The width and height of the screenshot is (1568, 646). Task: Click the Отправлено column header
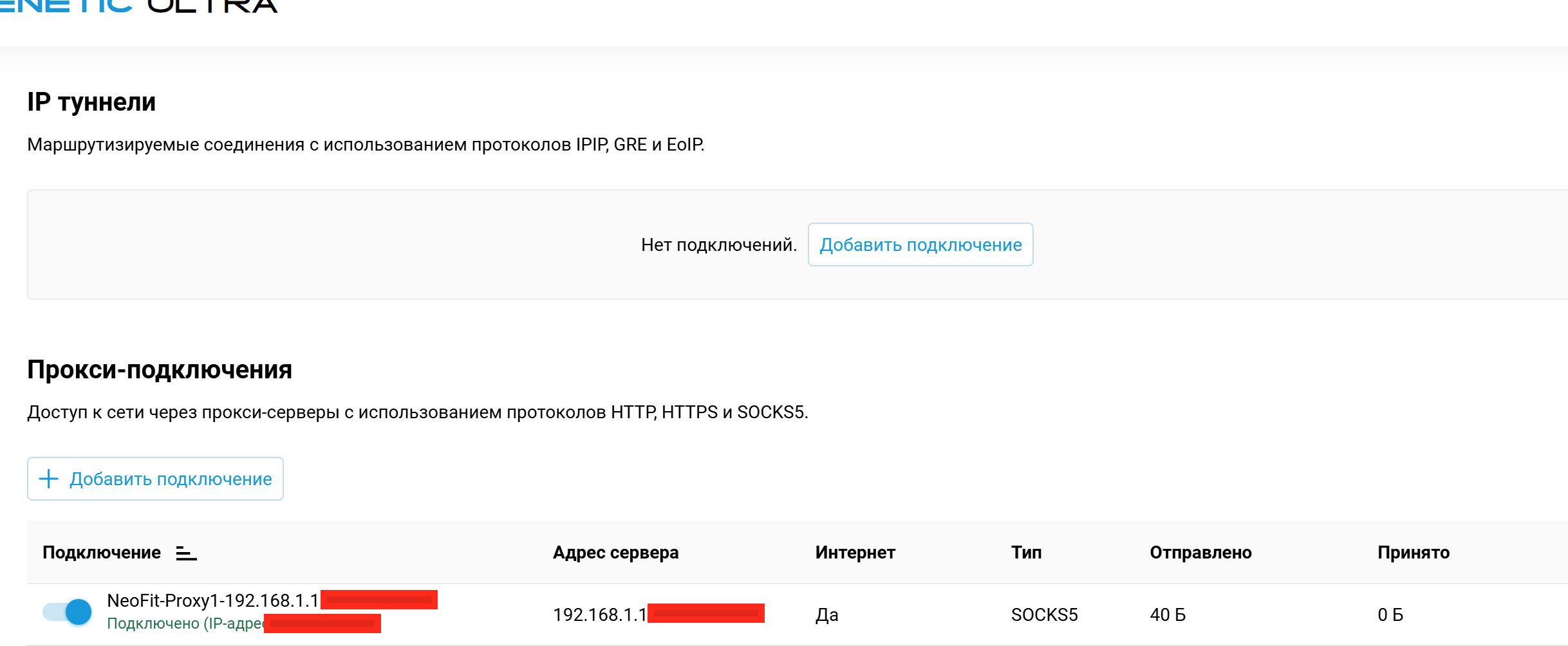[1200, 553]
